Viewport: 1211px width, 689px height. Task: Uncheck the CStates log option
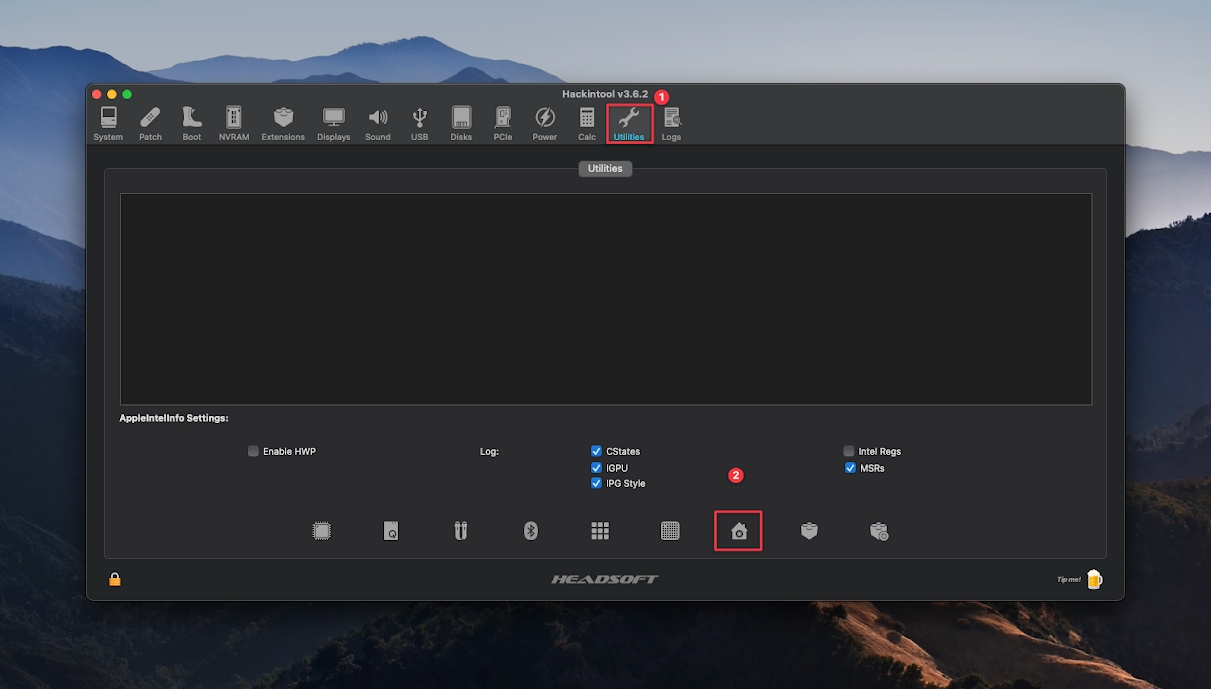tap(597, 451)
